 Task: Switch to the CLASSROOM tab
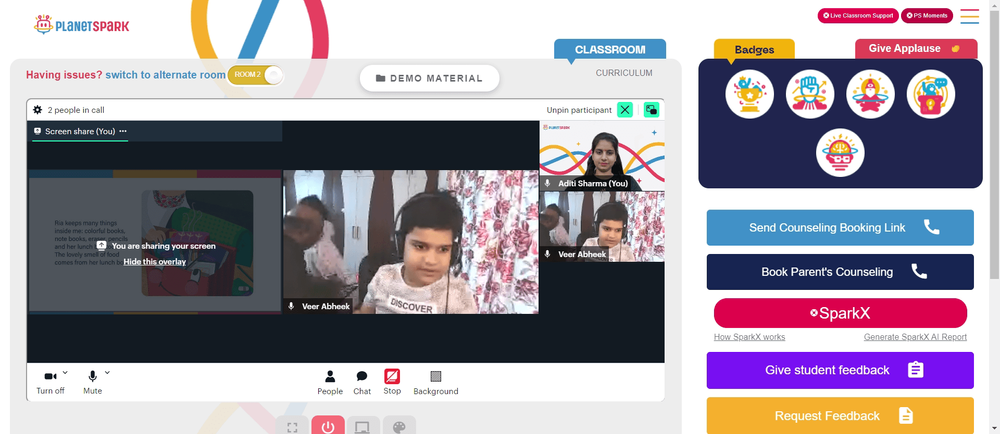[x=610, y=50]
